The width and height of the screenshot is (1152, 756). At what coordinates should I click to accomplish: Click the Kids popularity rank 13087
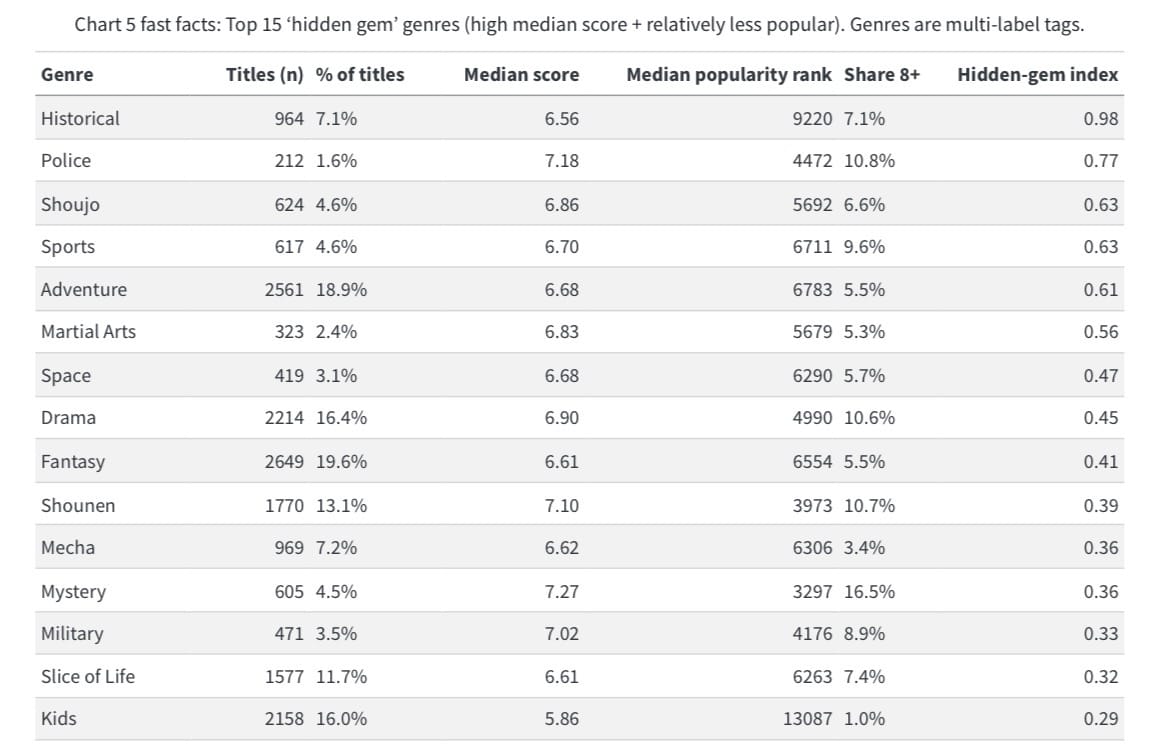(806, 719)
